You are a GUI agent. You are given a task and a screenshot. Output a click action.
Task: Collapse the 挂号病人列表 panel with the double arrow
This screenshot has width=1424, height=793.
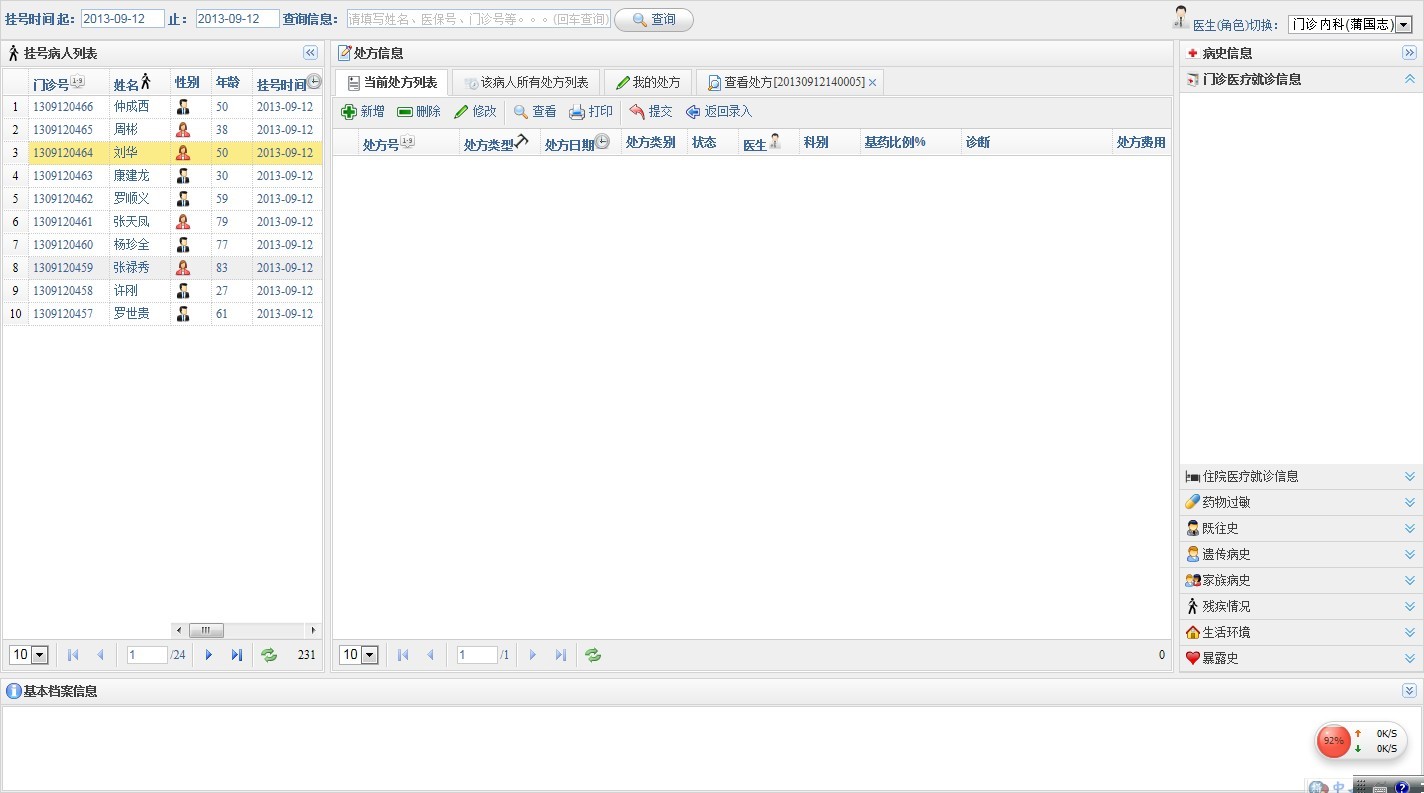[x=310, y=52]
